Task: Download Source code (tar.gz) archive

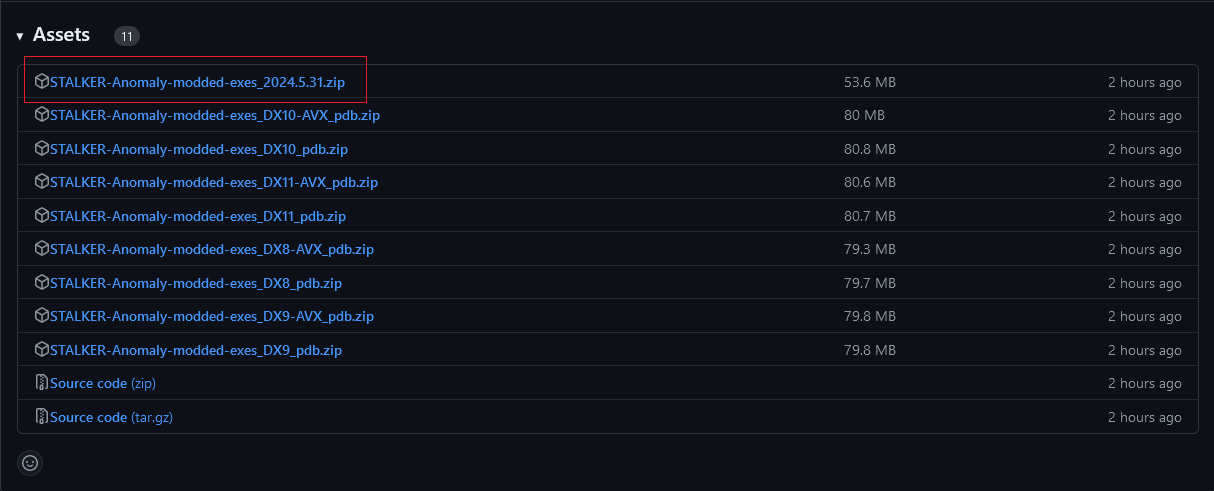Action: 111,417
